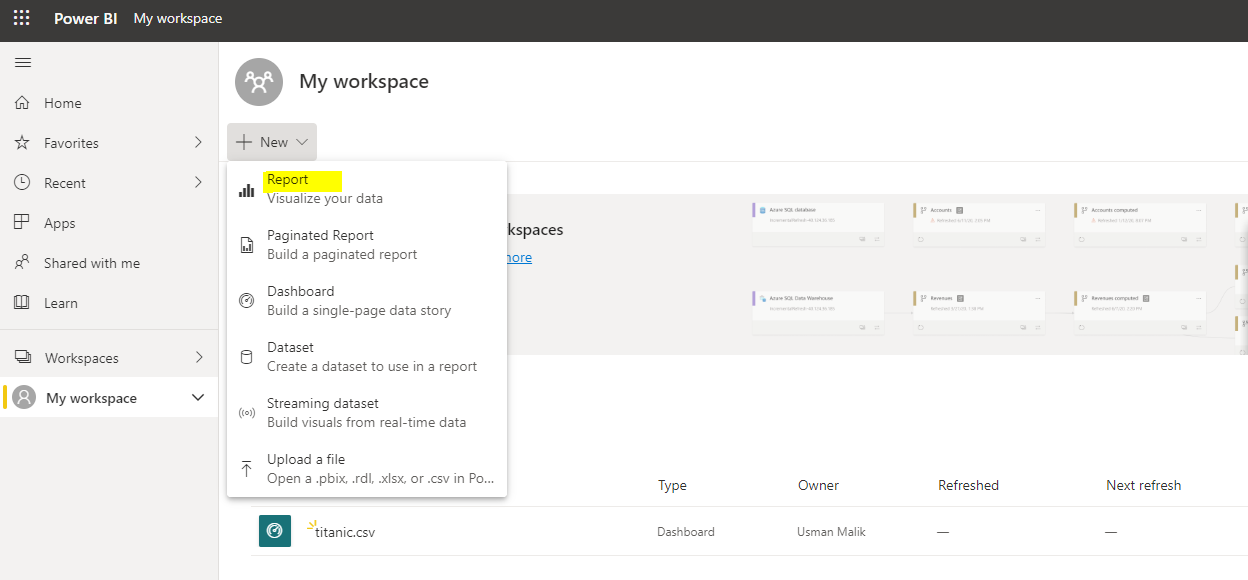Click the Recent clock icon

pyautogui.click(x=22, y=183)
